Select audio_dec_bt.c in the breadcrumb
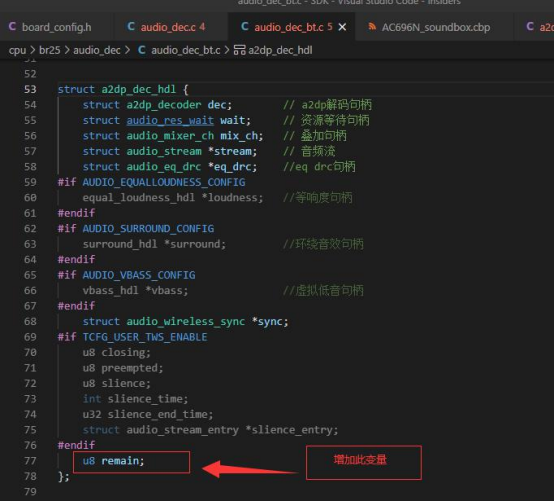 [186, 50]
